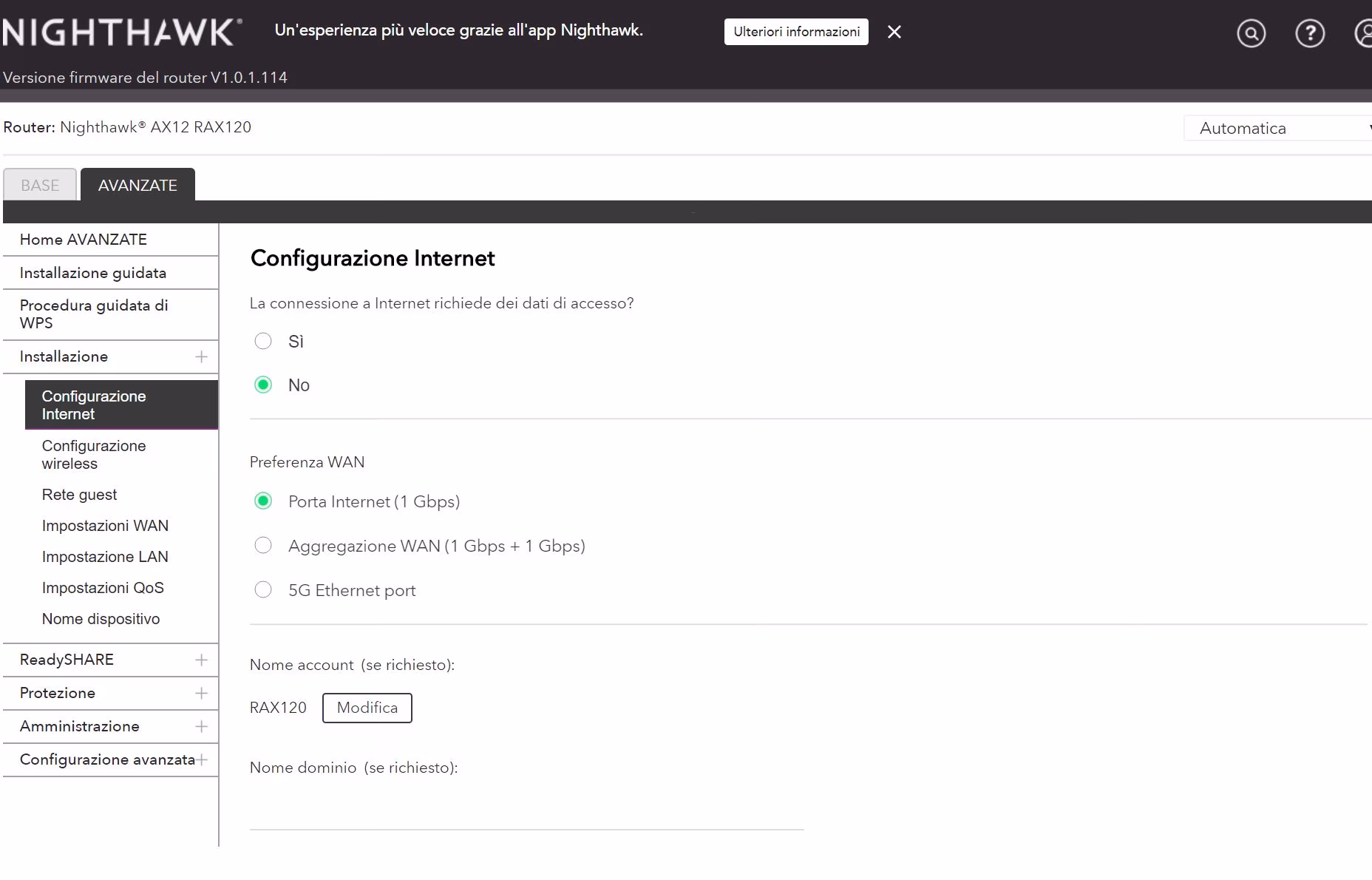The image size is (1372, 880).
Task: Click the Nome dominio input field
Action: (x=526, y=809)
